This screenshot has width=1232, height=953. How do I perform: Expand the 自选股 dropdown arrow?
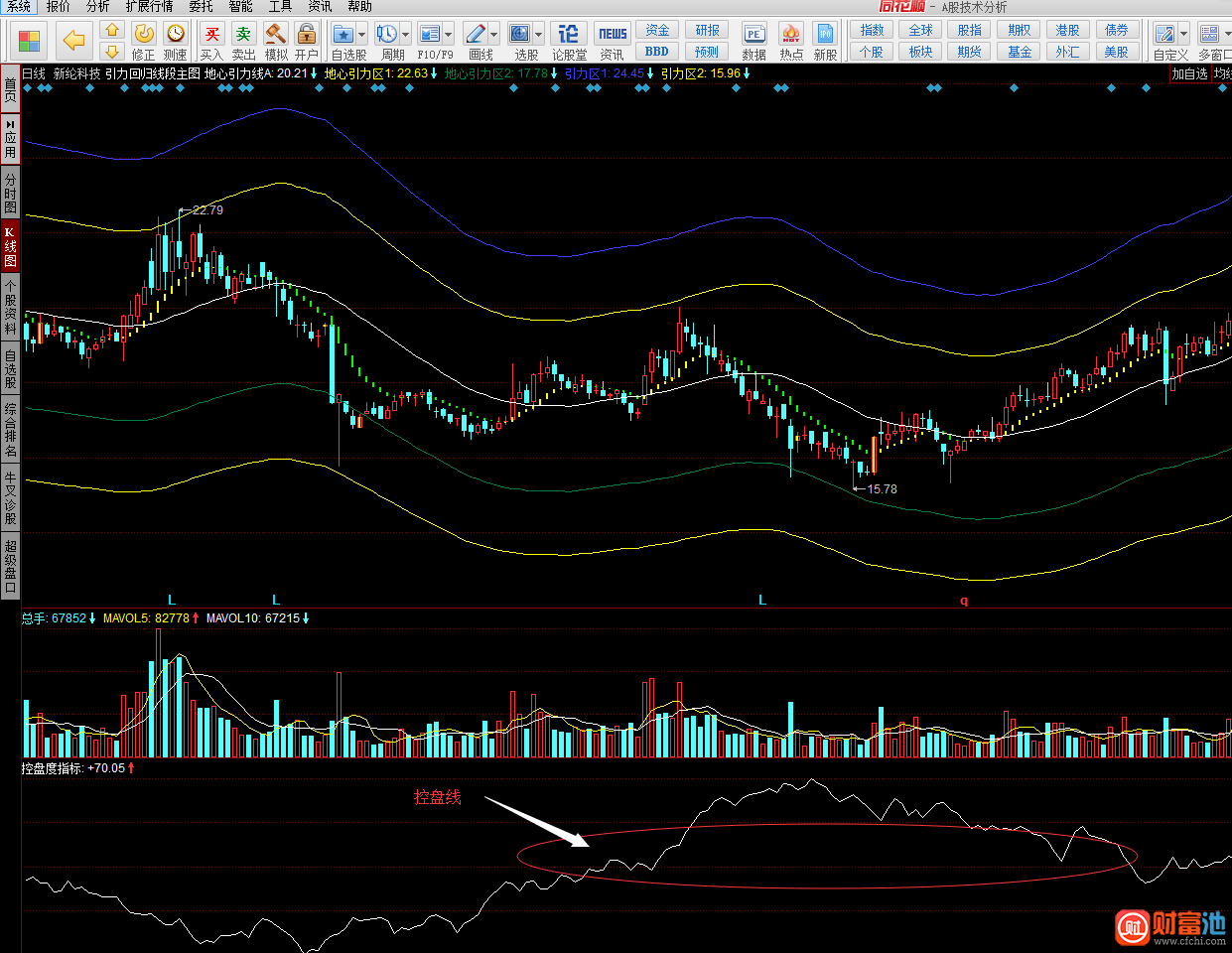click(x=361, y=35)
